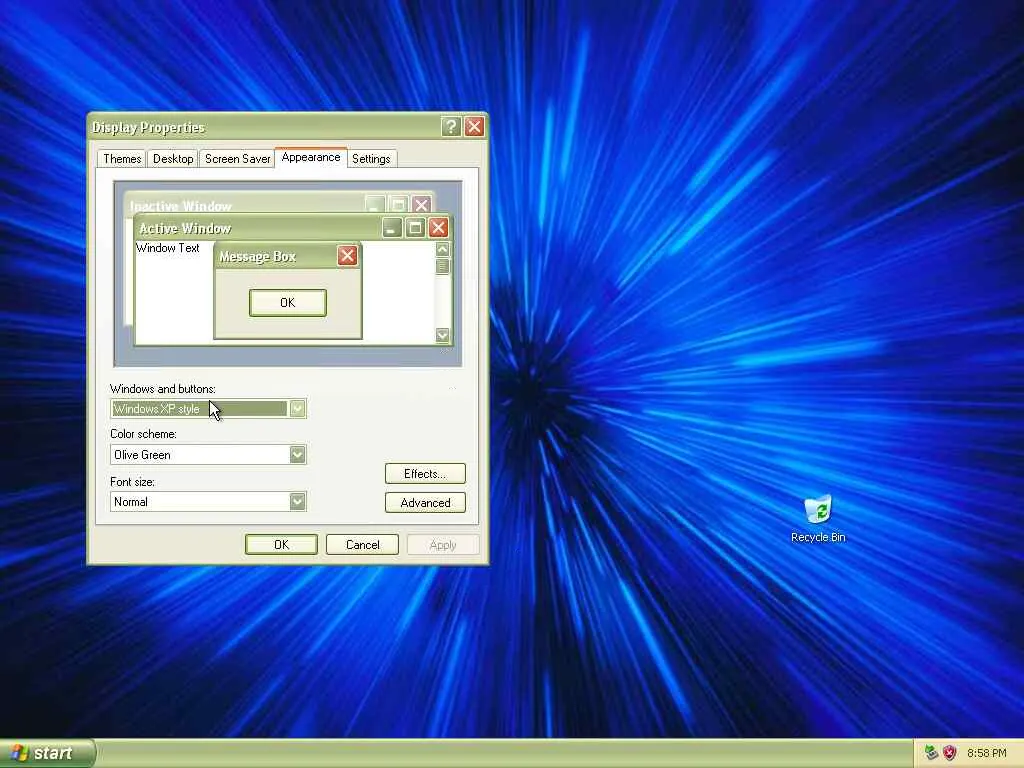The image size is (1024, 768).
Task: Select the Appearance tab
Action: coord(311,157)
